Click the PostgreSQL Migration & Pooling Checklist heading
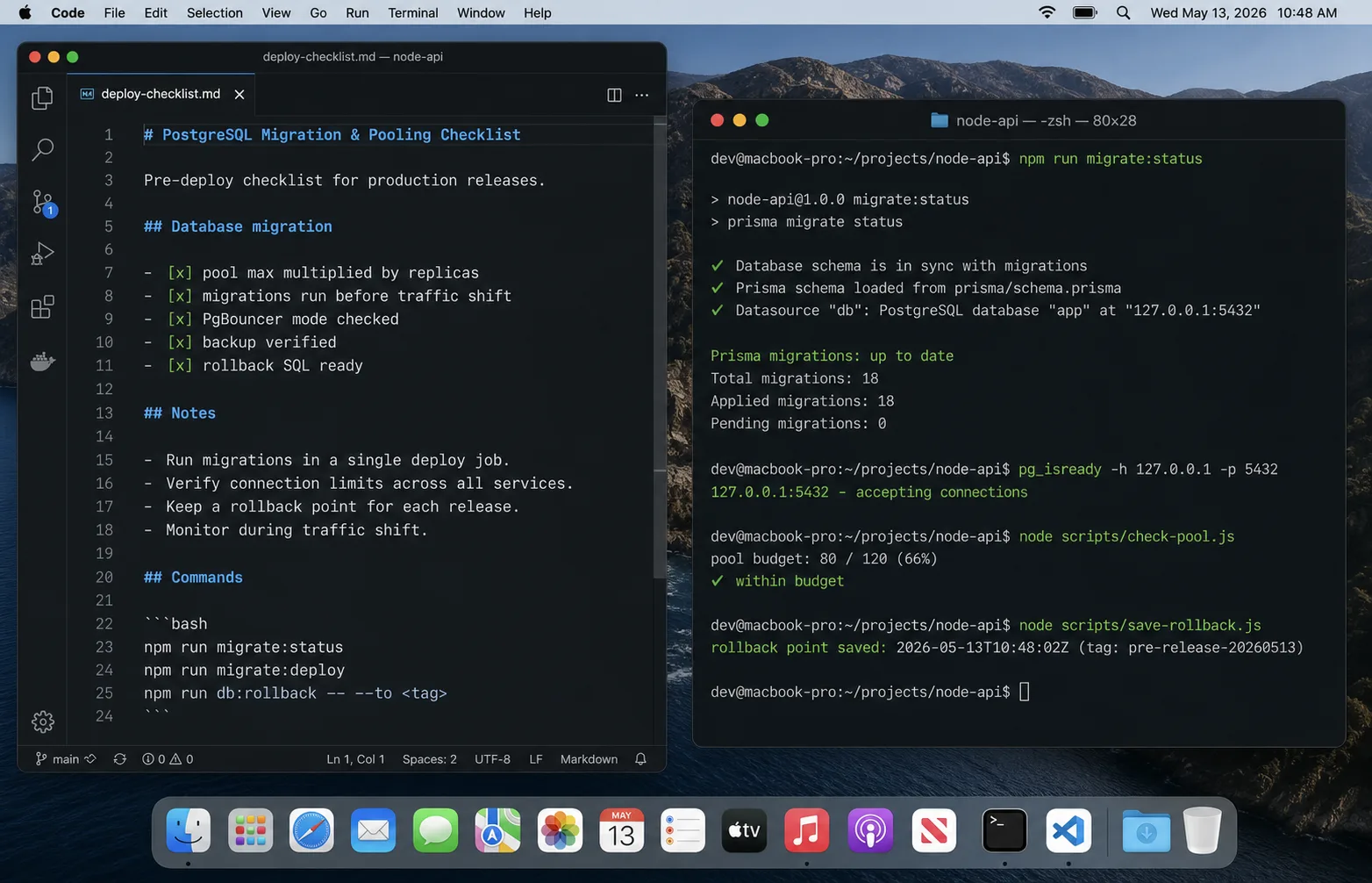The width and height of the screenshot is (1372, 883). [x=332, y=135]
